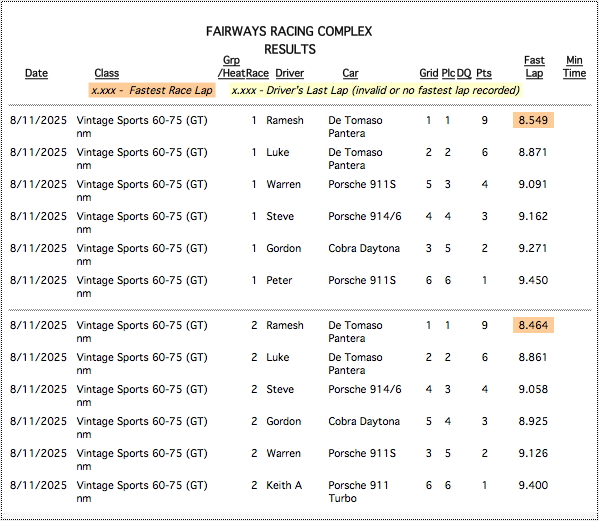The height and width of the screenshot is (521, 599).
Task: Click the orange Fastest Race Lap legend
Action: 152,90
